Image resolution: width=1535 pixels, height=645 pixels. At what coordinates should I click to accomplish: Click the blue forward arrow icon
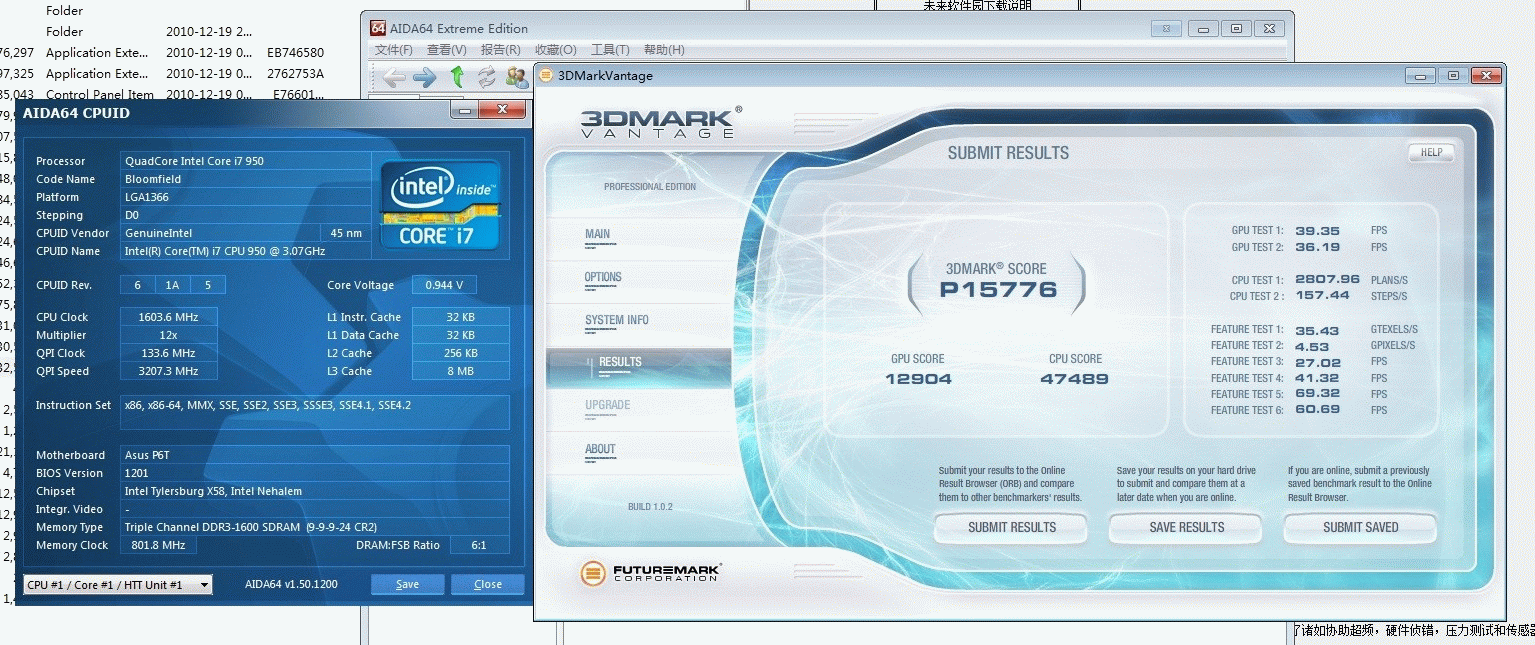point(425,77)
